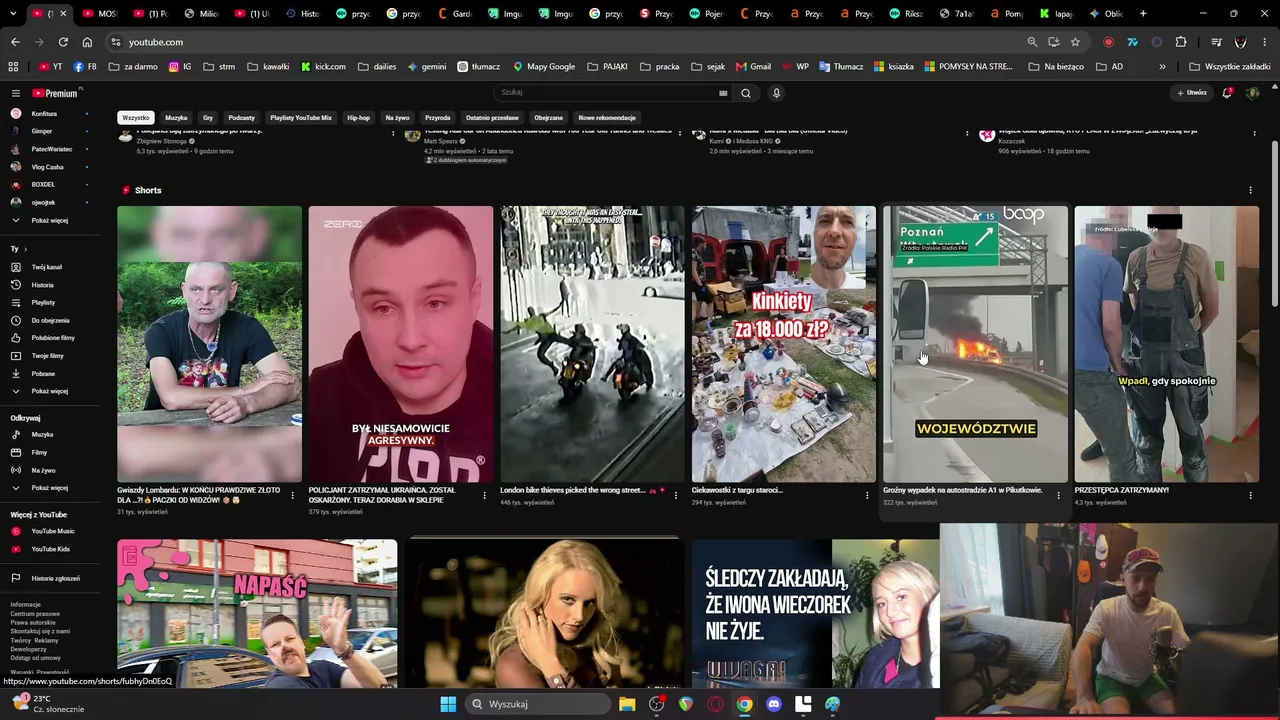Open options for Ciekawostki z targu short
This screenshot has height=720, width=1280.
coord(867,495)
